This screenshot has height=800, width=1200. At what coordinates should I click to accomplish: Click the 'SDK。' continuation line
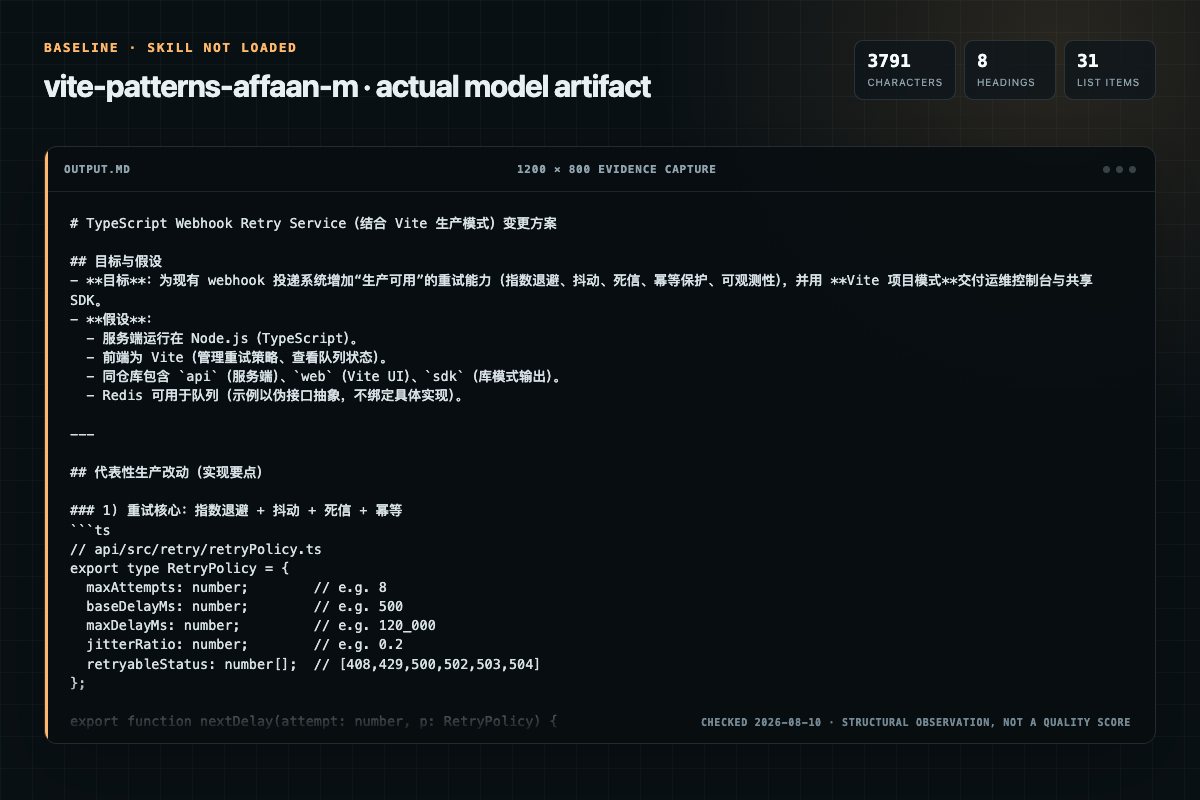click(86, 300)
